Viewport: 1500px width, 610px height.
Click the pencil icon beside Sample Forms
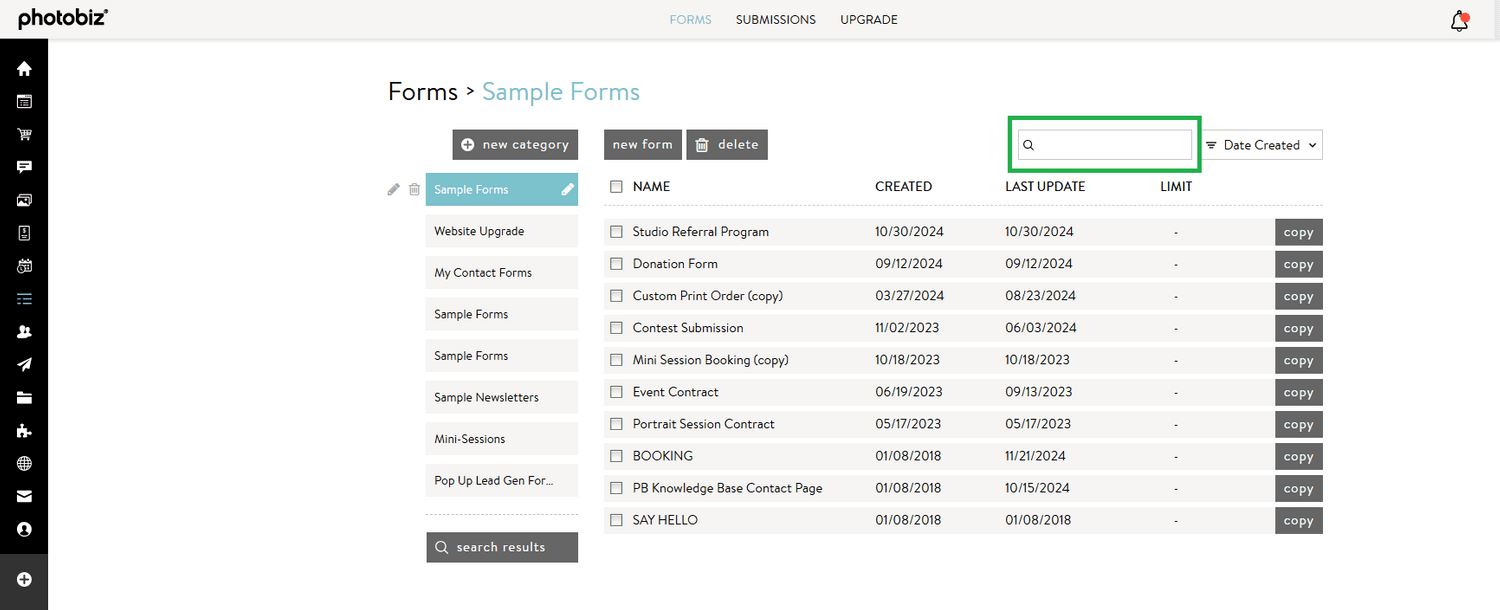[x=393, y=188]
